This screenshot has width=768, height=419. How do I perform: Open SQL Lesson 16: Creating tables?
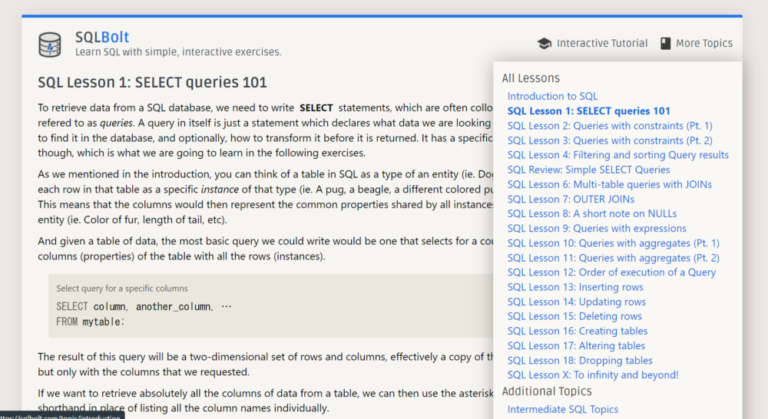click(577, 331)
